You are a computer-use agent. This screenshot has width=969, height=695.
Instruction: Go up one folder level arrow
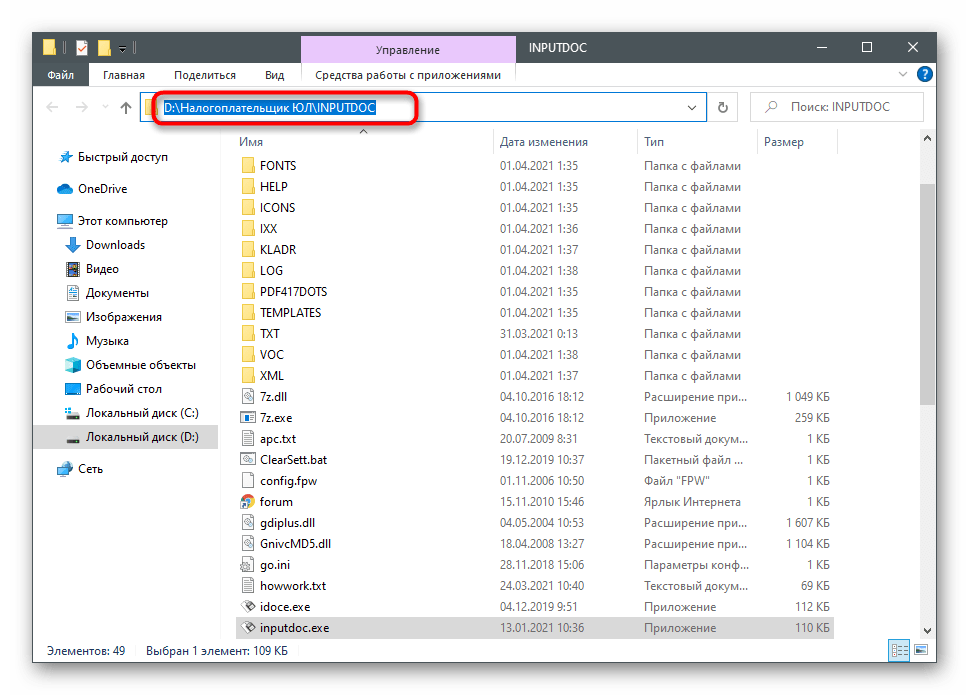(126, 107)
